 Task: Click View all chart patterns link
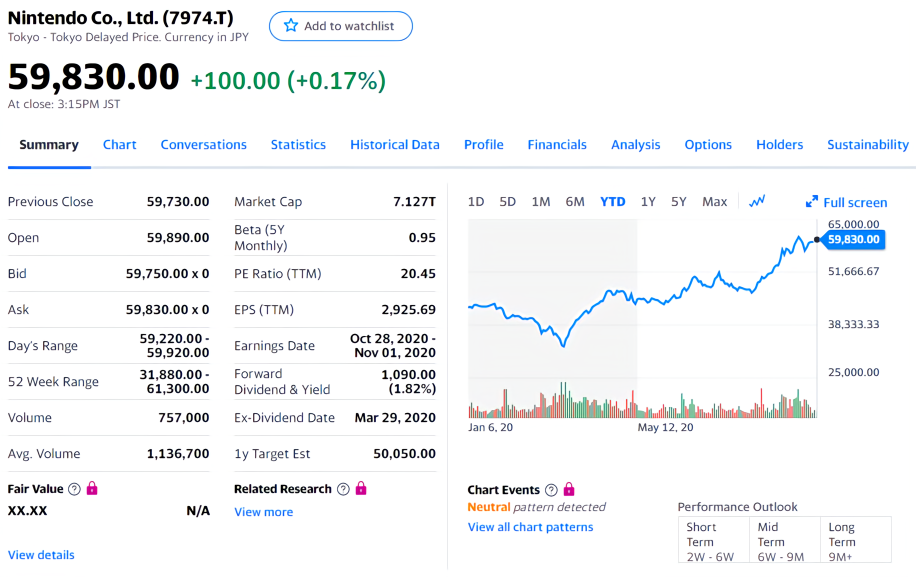pos(530,527)
